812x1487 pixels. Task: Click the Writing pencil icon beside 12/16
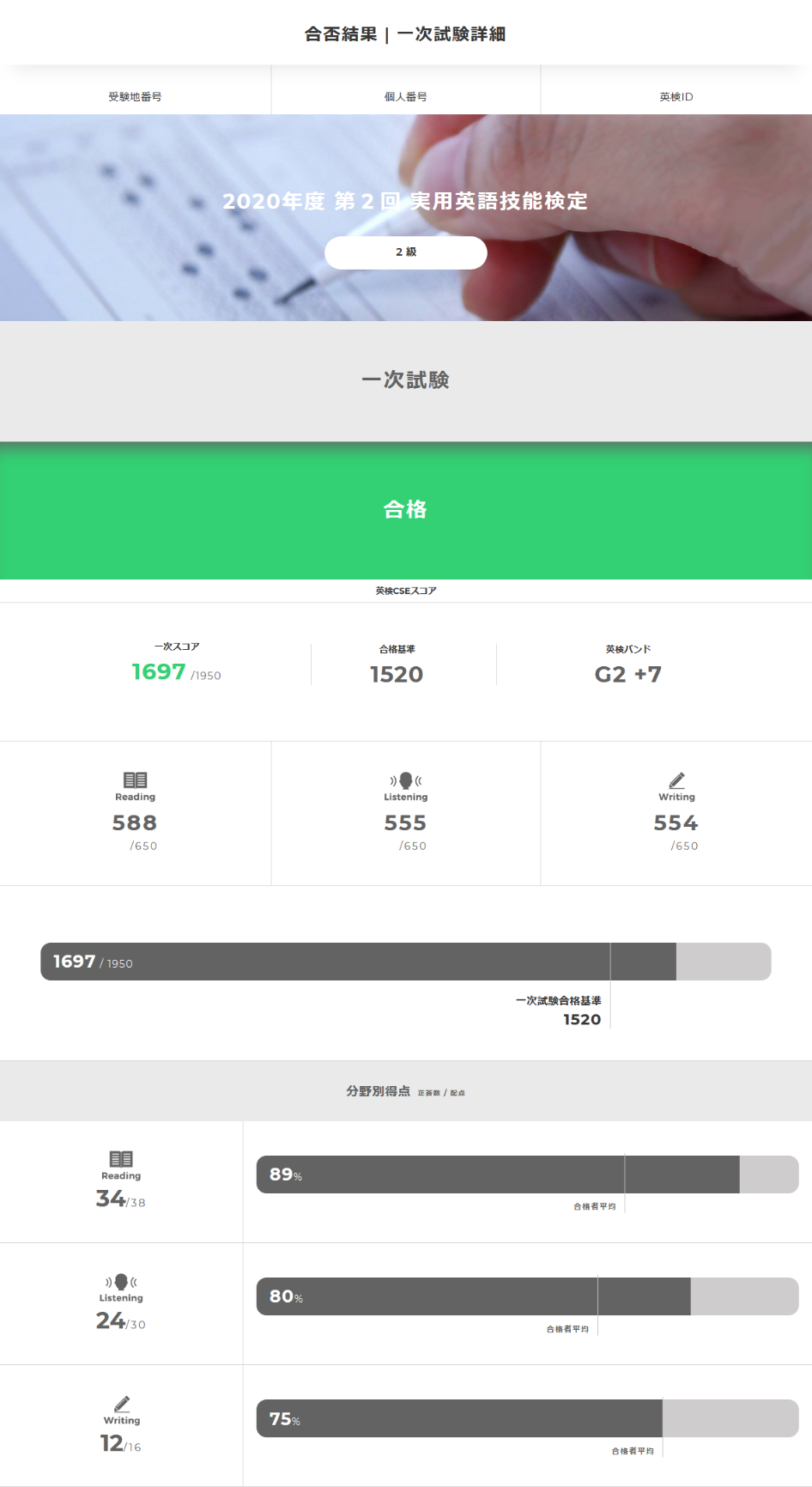coord(122,1403)
